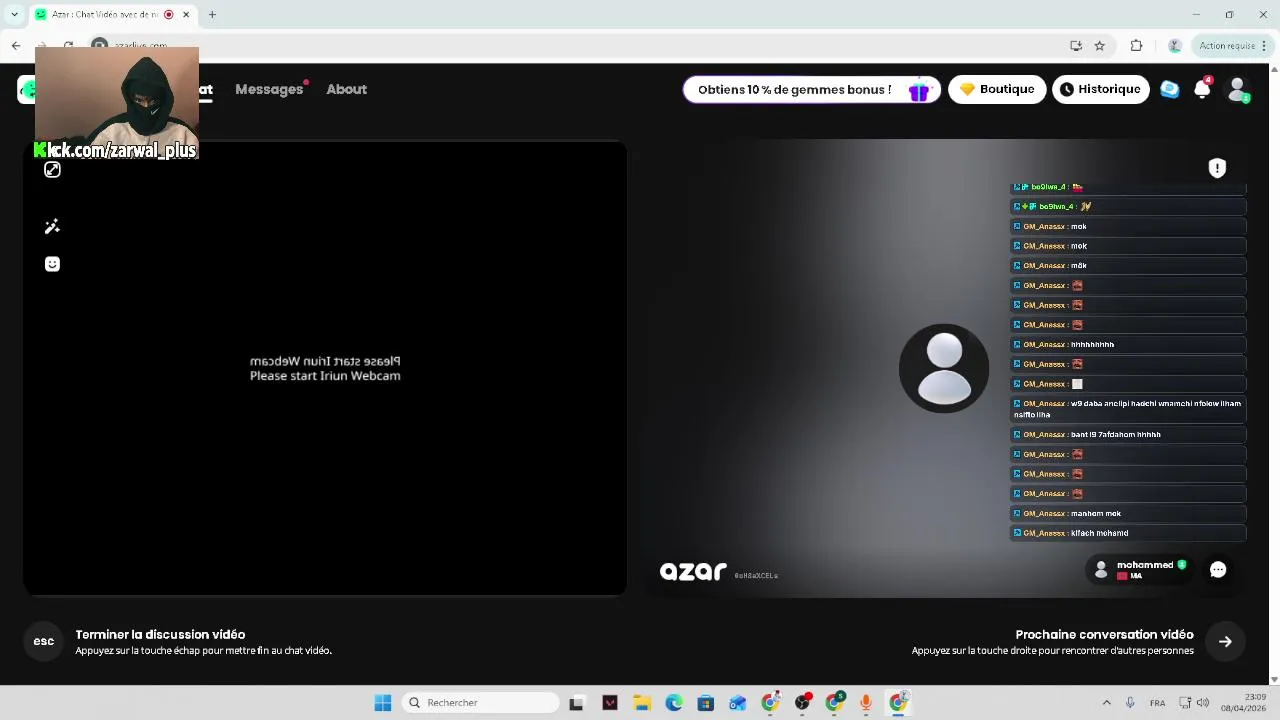
Task: Click the "manhom mok" chat message
Action: tap(1128, 513)
